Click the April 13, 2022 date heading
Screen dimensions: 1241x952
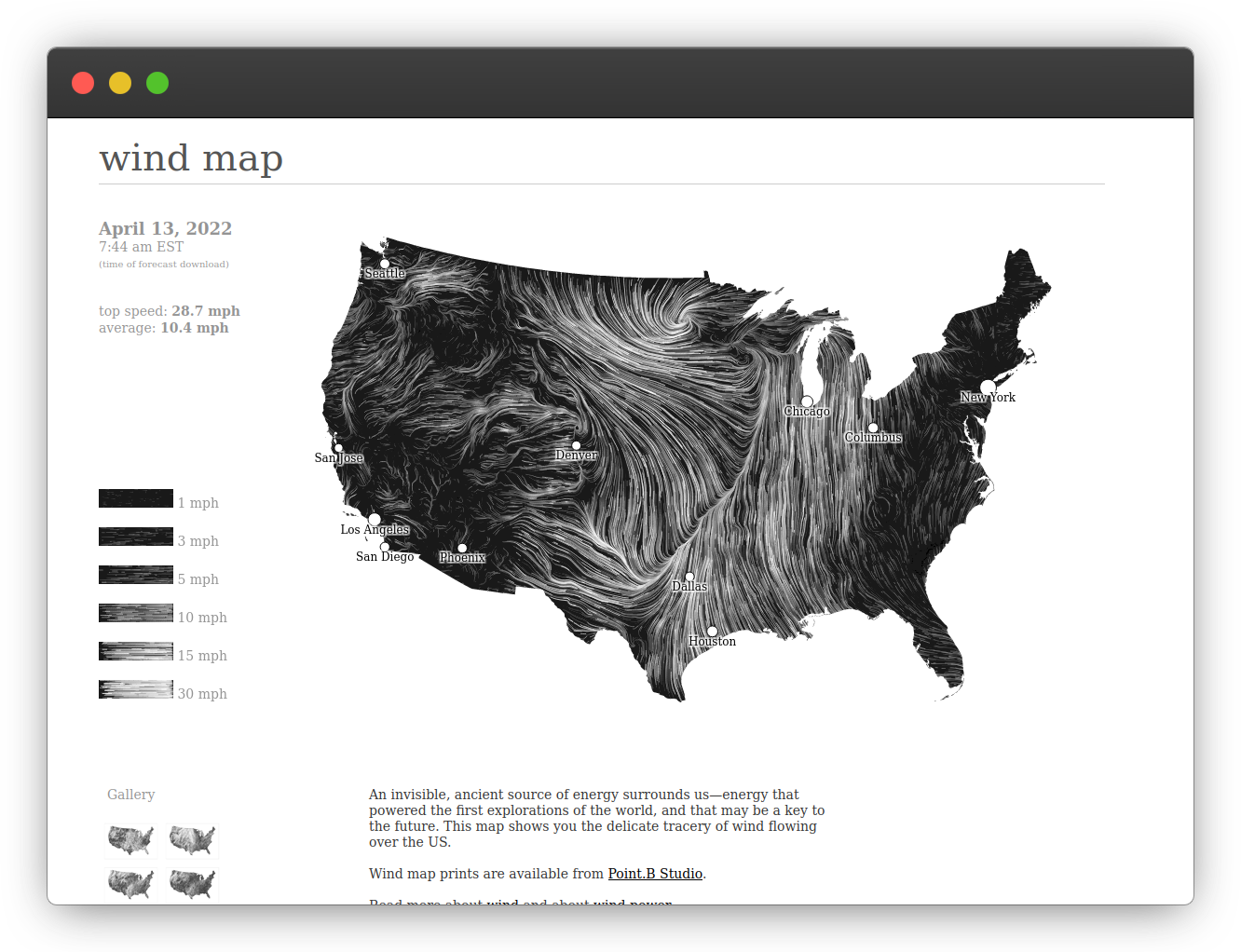pyautogui.click(x=165, y=228)
